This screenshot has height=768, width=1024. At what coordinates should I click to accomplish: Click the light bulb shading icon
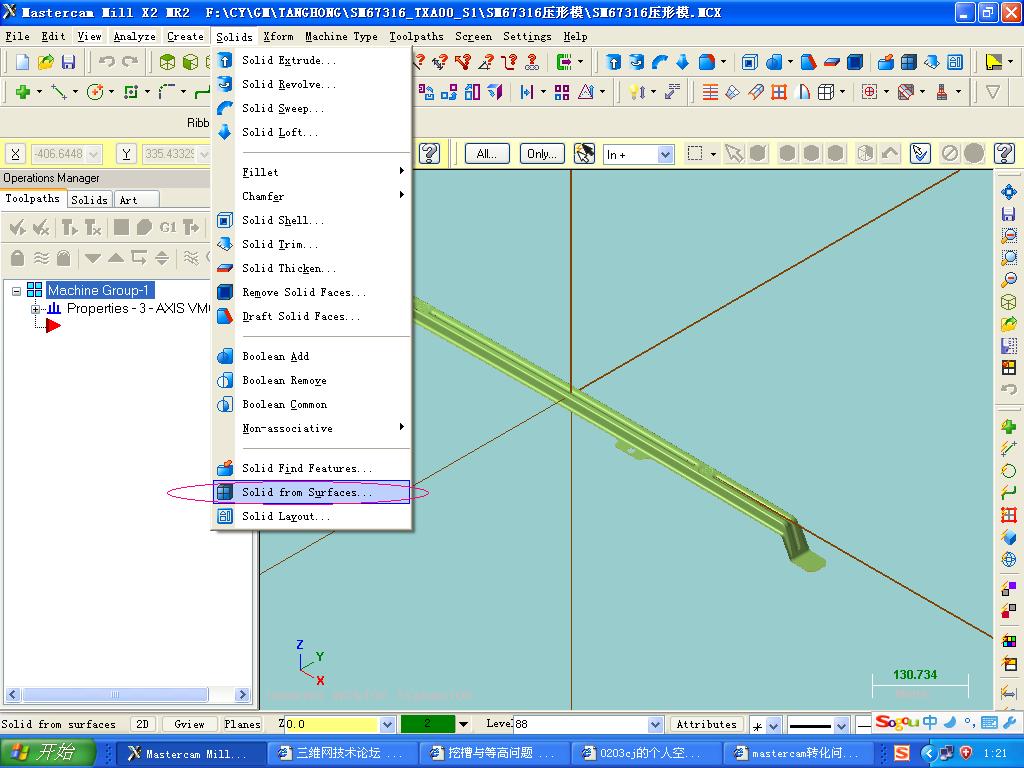[636, 92]
